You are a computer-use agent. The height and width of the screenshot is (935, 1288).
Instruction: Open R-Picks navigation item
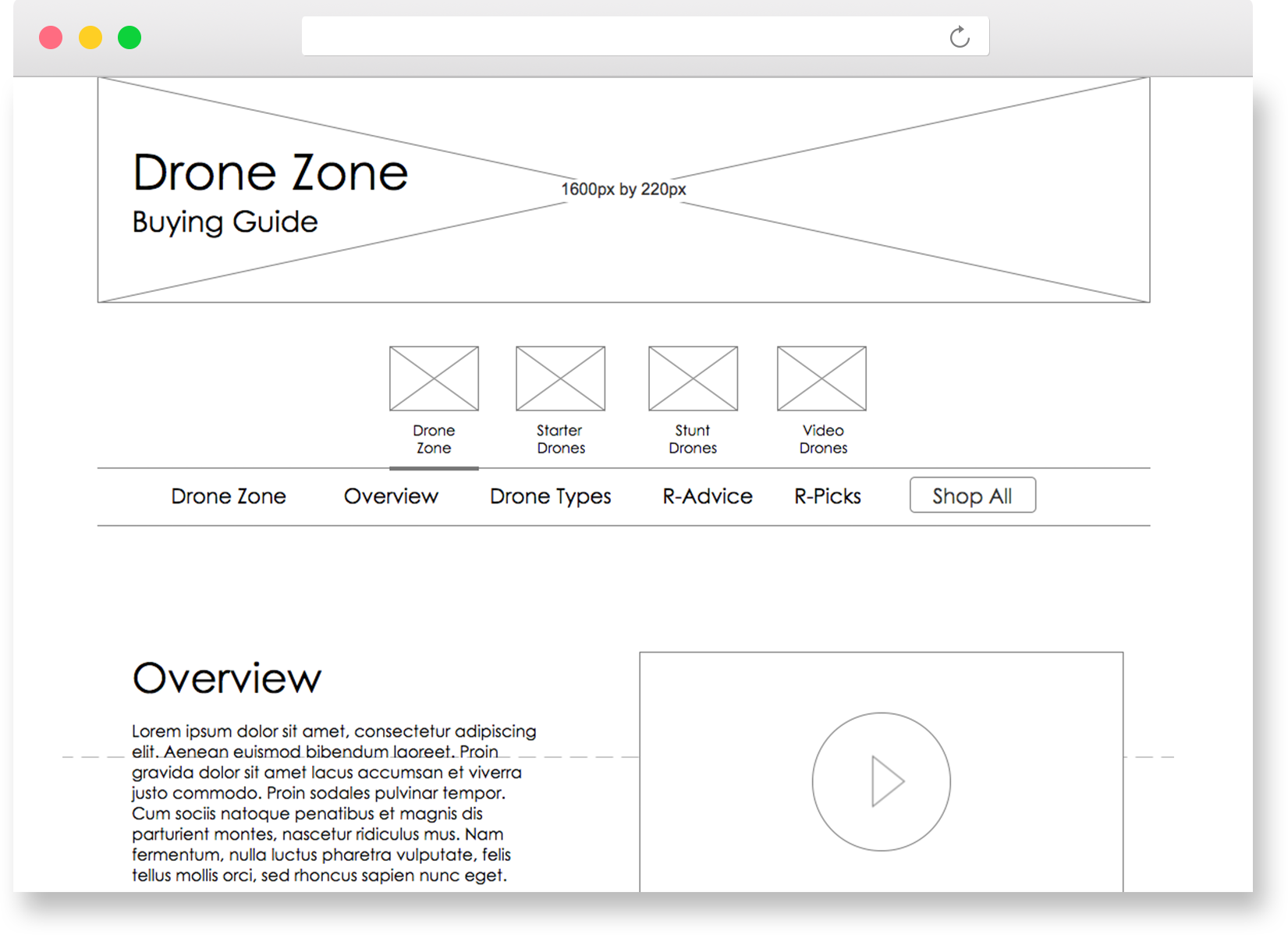tap(828, 496)
